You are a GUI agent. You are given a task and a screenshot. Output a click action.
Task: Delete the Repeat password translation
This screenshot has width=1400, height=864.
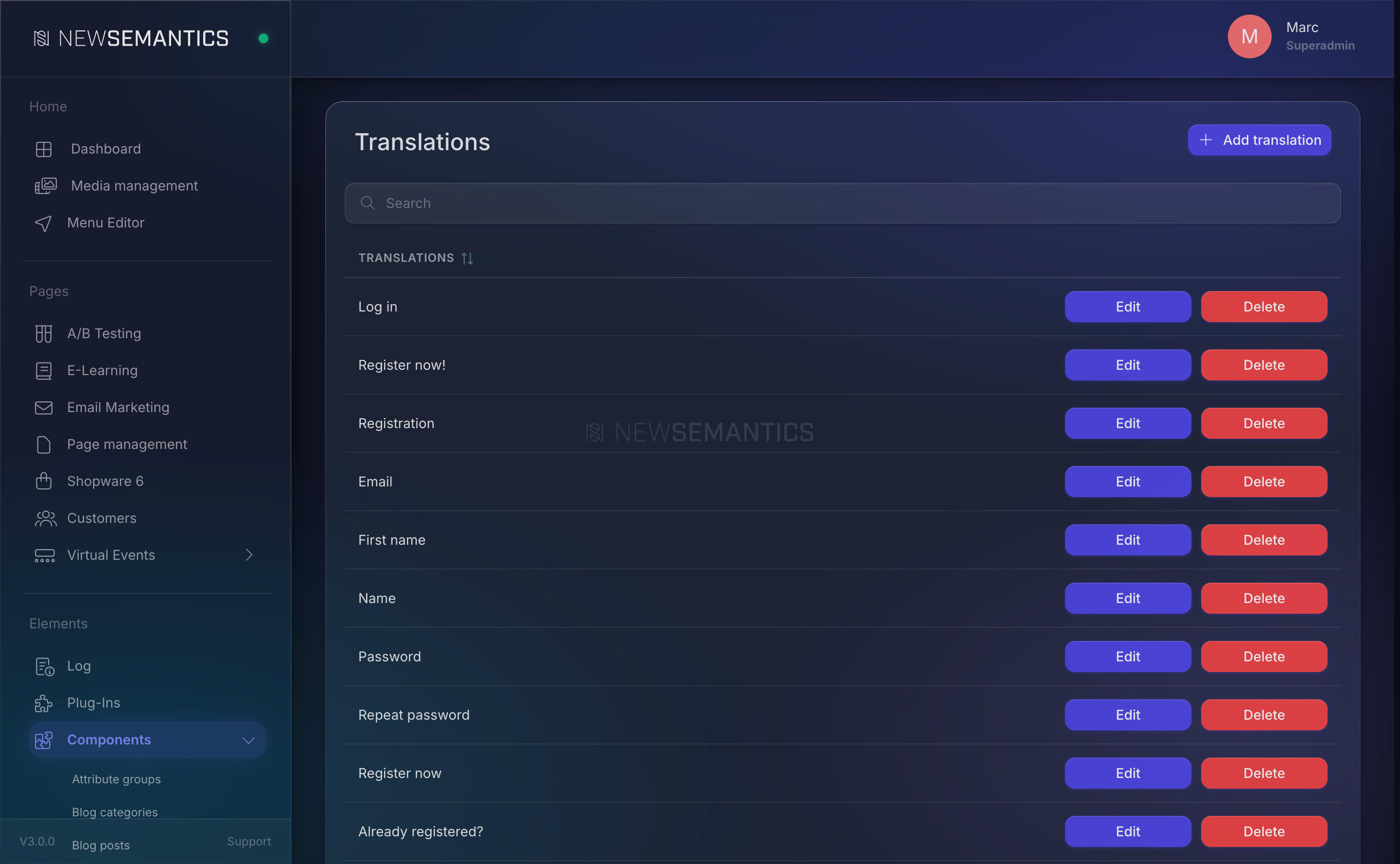click(x=1264, y=715)
